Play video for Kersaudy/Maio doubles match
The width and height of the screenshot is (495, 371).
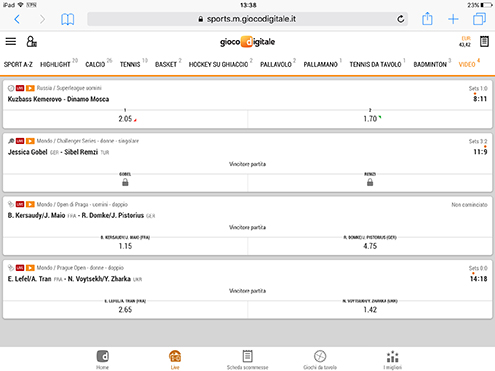pos(30,204)
